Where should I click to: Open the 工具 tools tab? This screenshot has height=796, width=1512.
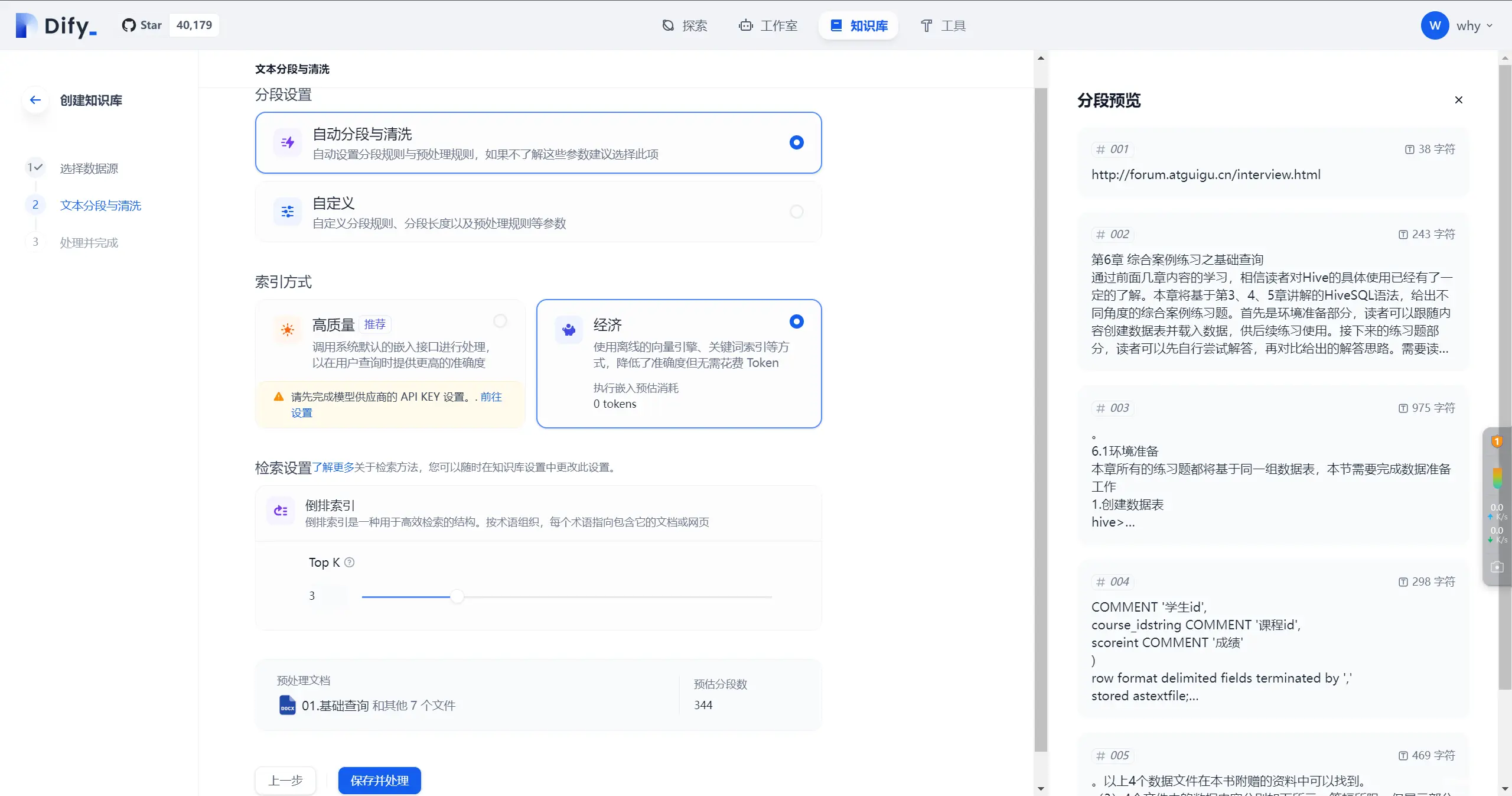[x=943, y=25]
